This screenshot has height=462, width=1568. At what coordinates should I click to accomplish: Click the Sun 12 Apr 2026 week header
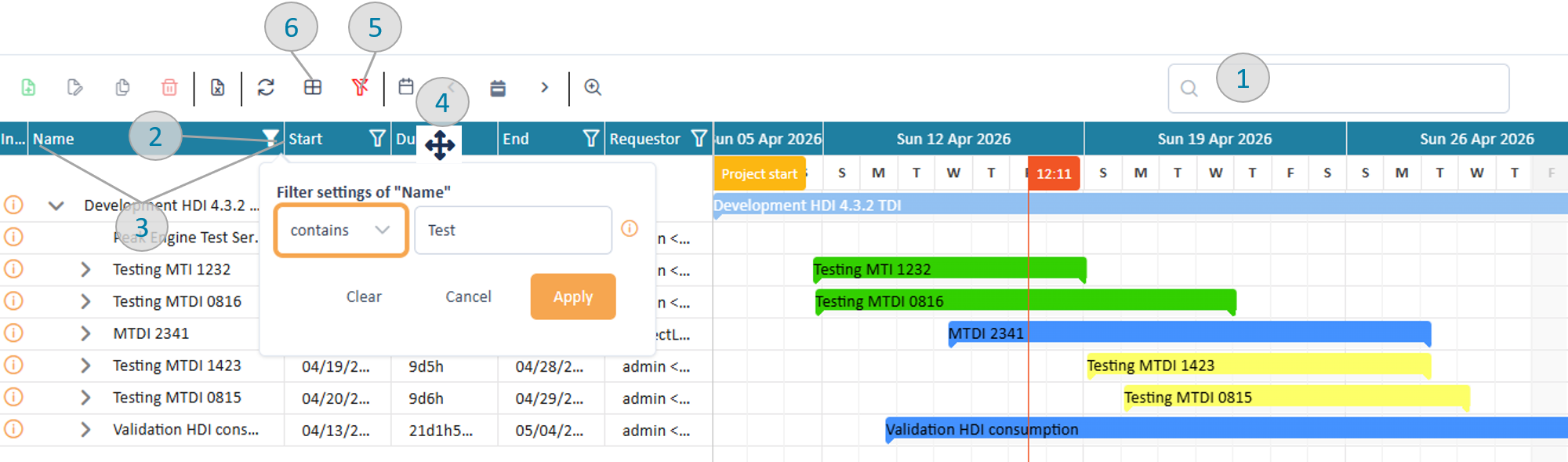coord(953,139)
